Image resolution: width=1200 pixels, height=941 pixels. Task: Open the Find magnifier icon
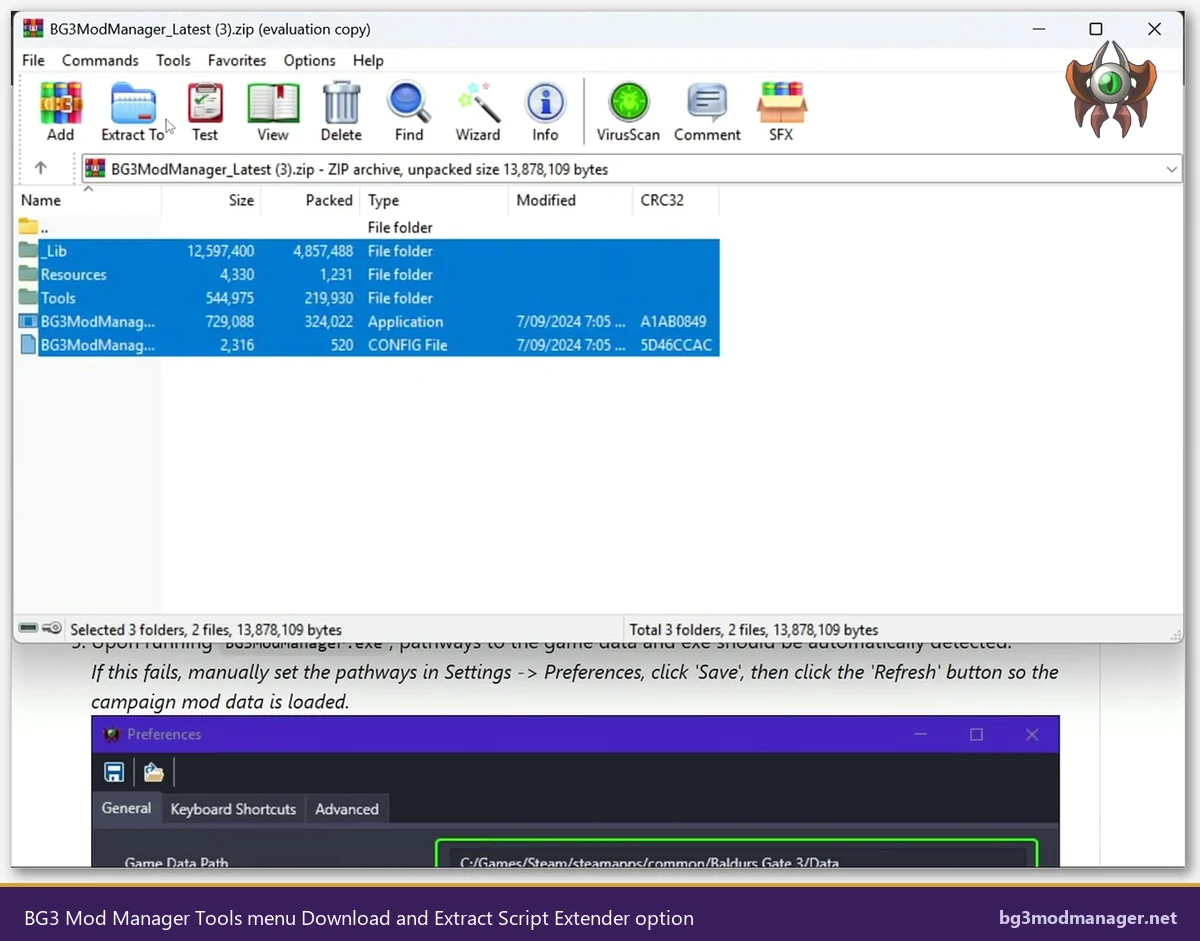(409, 103)
